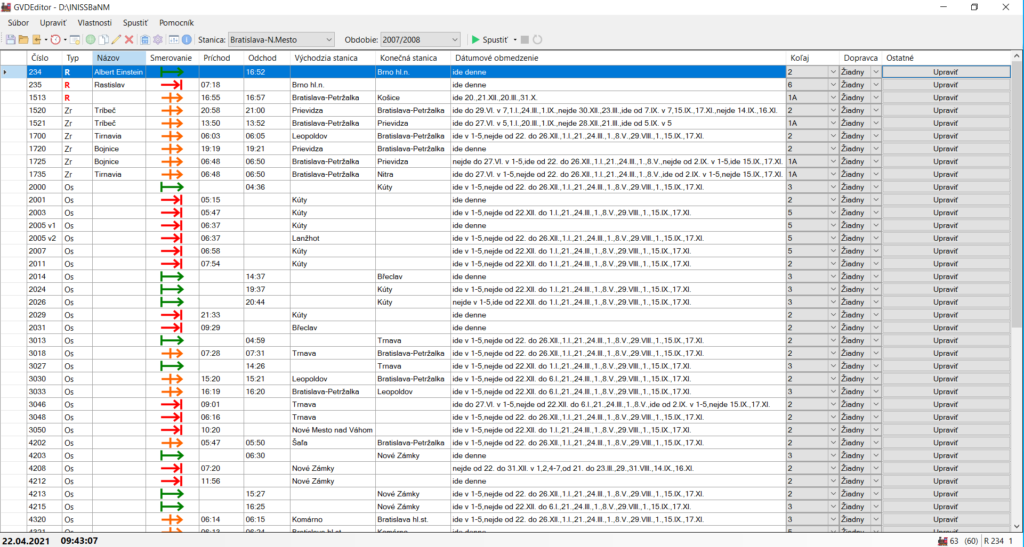The image size is (1024, 547).
Task: Click the green Spustiť play icon
Action: click(x=476, y=40)
